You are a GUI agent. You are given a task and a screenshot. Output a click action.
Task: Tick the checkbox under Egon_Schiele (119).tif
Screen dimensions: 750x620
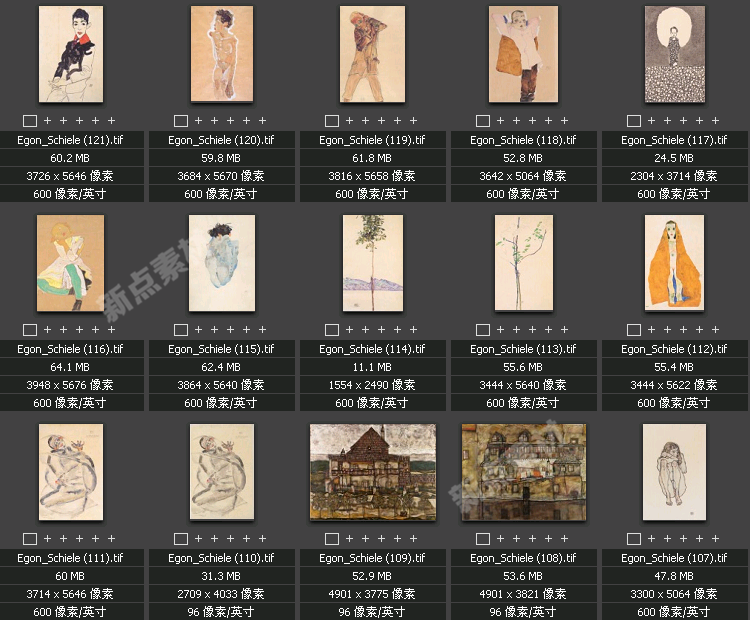click(x=331, y=121)
